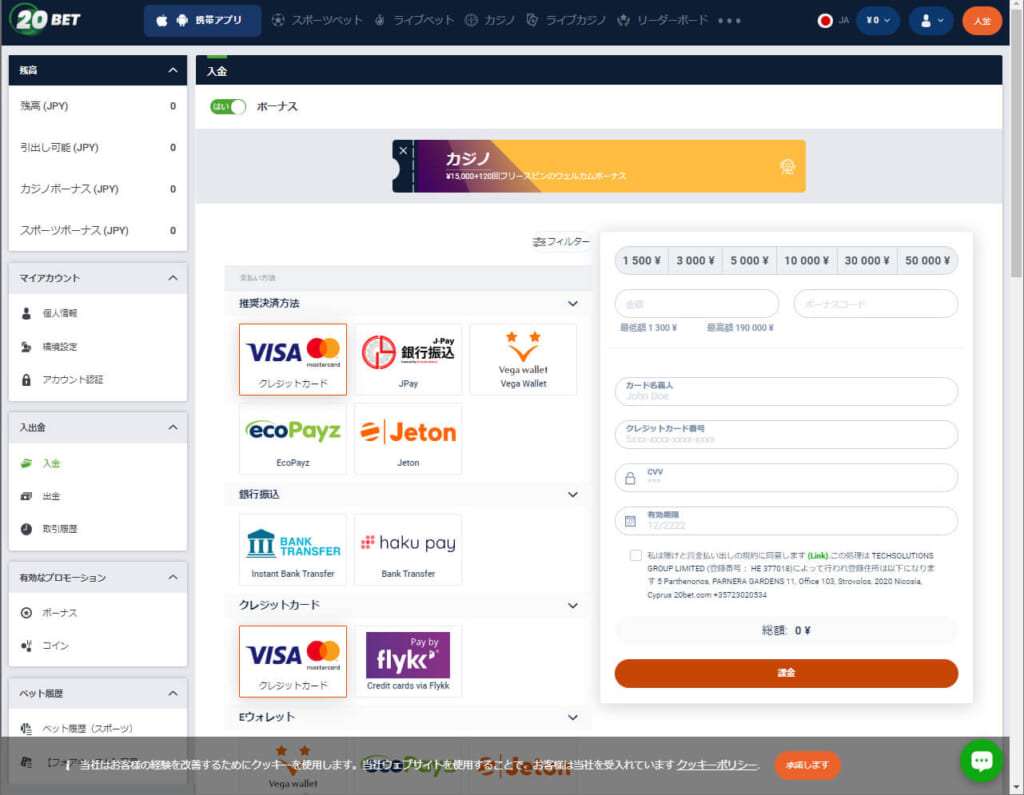The height and width of the screenshot is (795, 1024).
Task: Open the リーダーボード menu
Action: (662, 20)
